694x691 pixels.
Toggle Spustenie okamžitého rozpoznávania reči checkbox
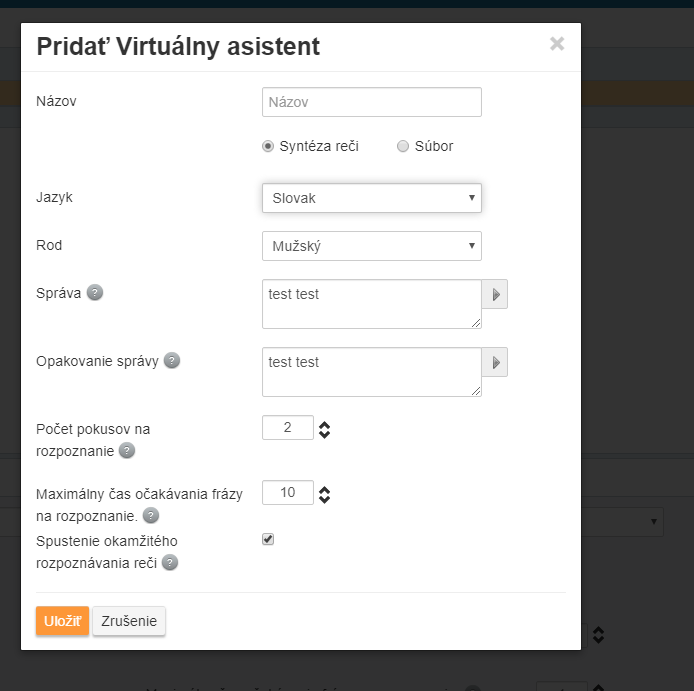tap(268, 539)
